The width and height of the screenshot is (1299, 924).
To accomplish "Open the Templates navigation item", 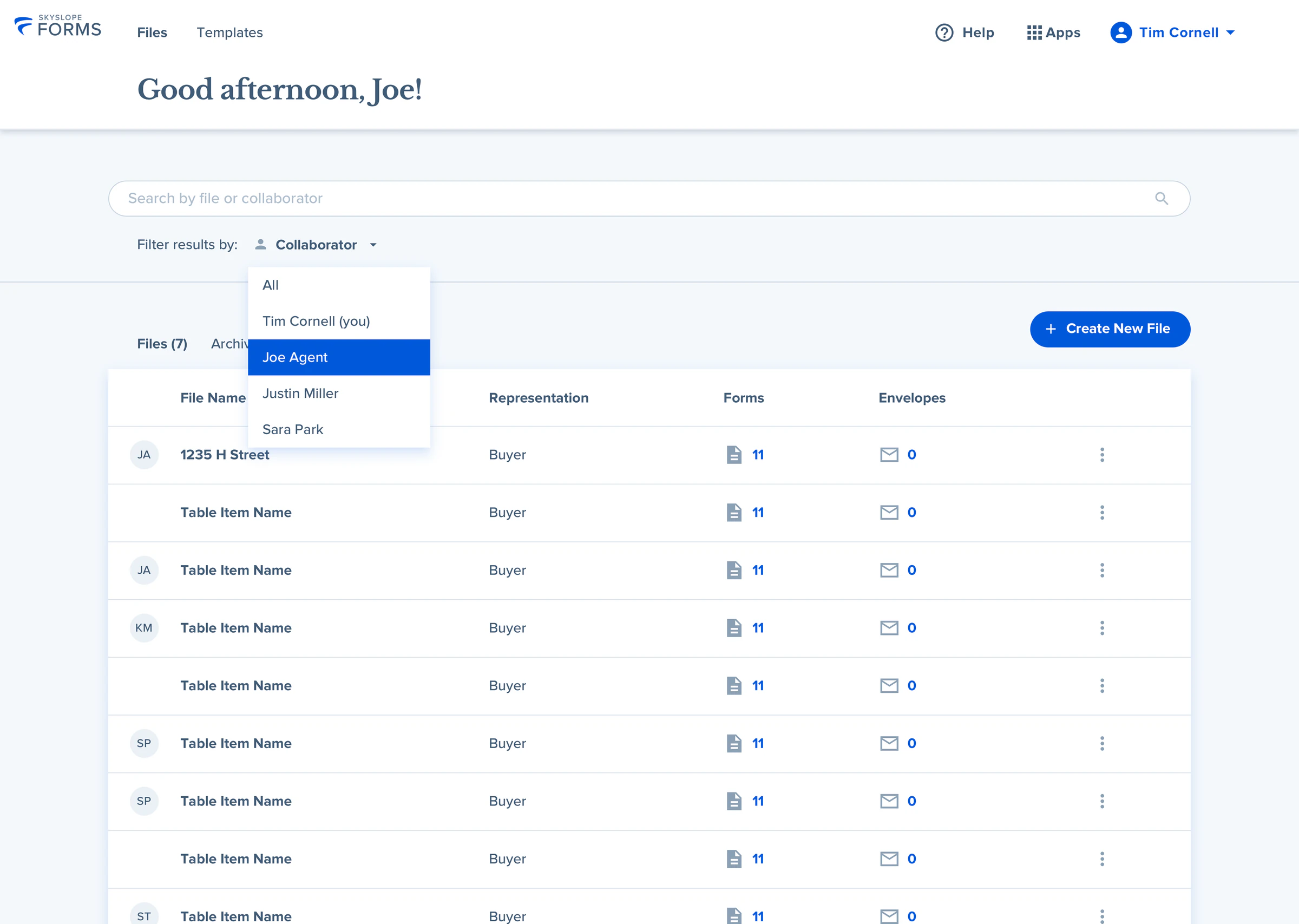I will 230,32.
